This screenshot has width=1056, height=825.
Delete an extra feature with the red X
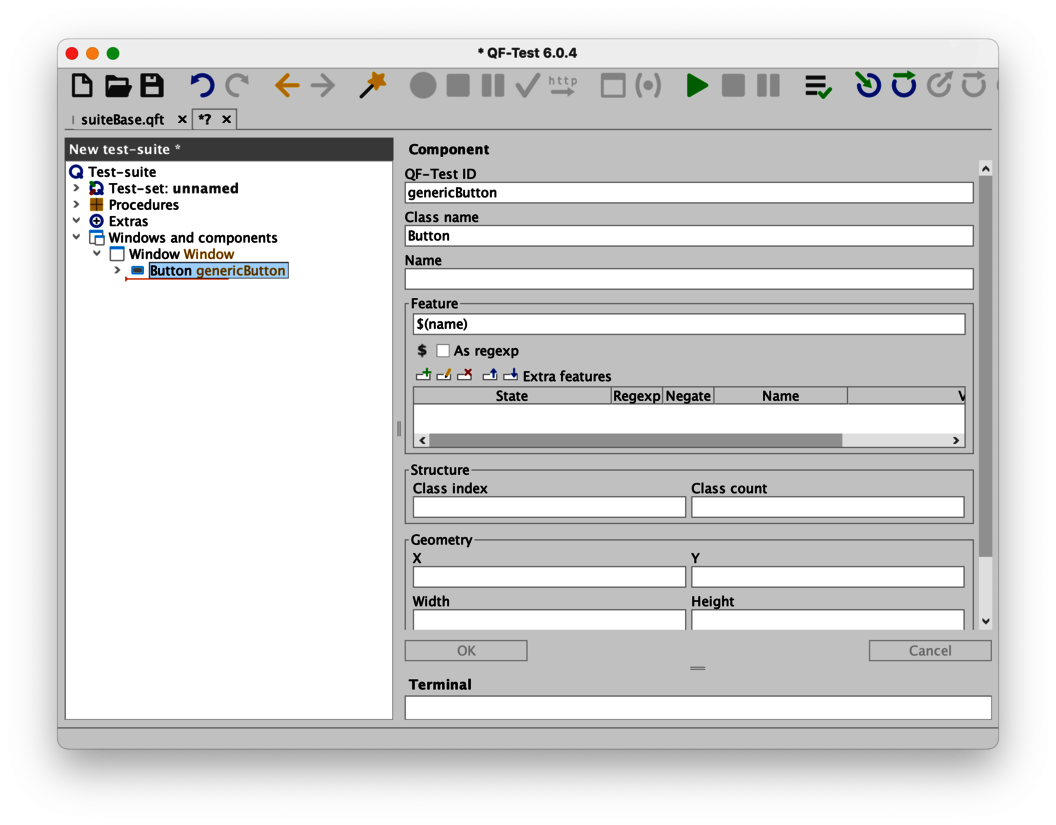[465, 375]
